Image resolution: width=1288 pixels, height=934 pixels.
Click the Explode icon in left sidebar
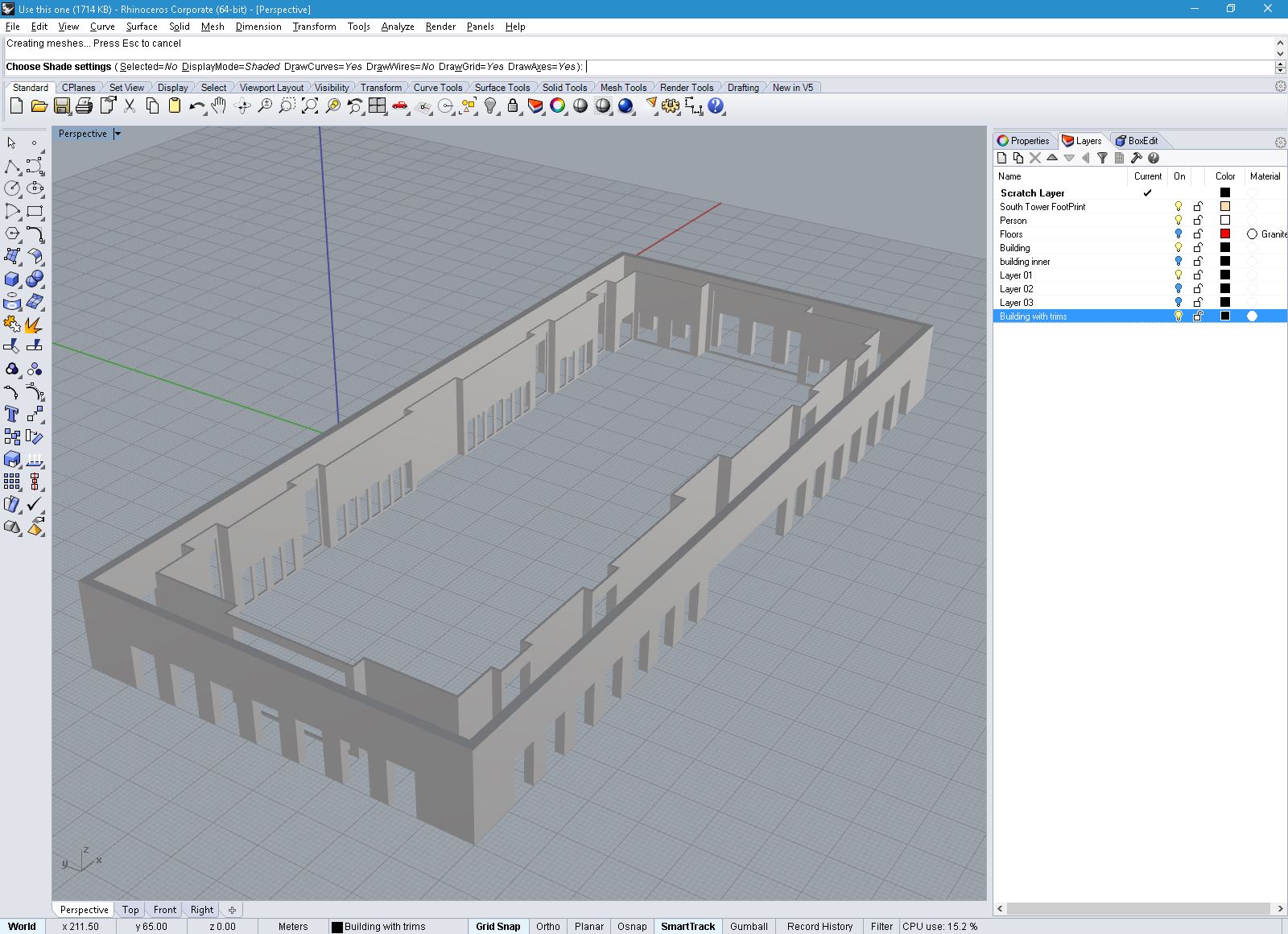coord(35,324)
